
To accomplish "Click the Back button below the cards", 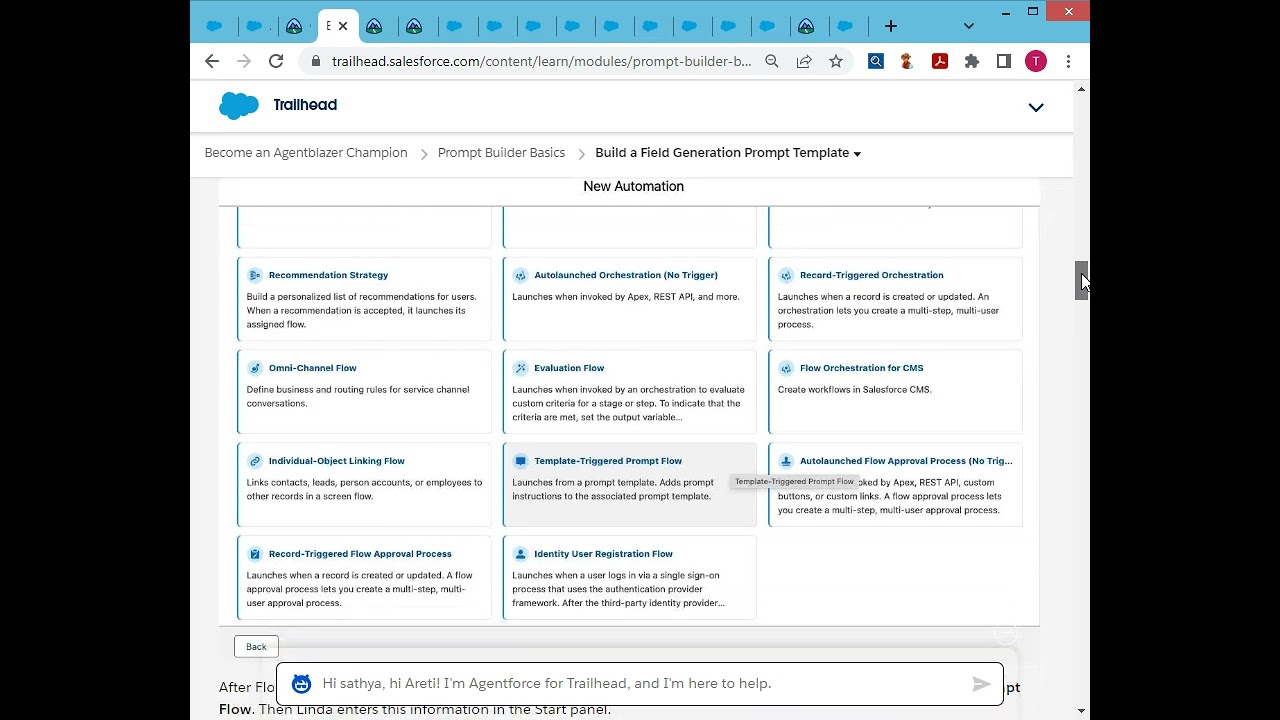I will tap(256, 647).
